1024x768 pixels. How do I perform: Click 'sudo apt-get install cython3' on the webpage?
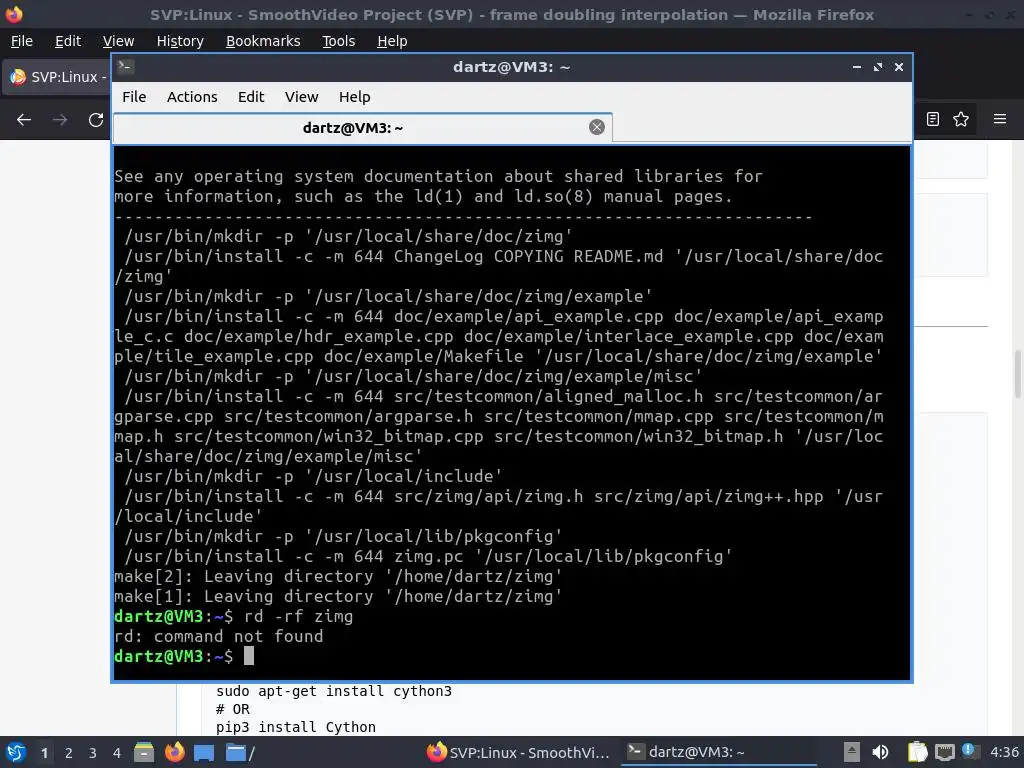[334, 691]
